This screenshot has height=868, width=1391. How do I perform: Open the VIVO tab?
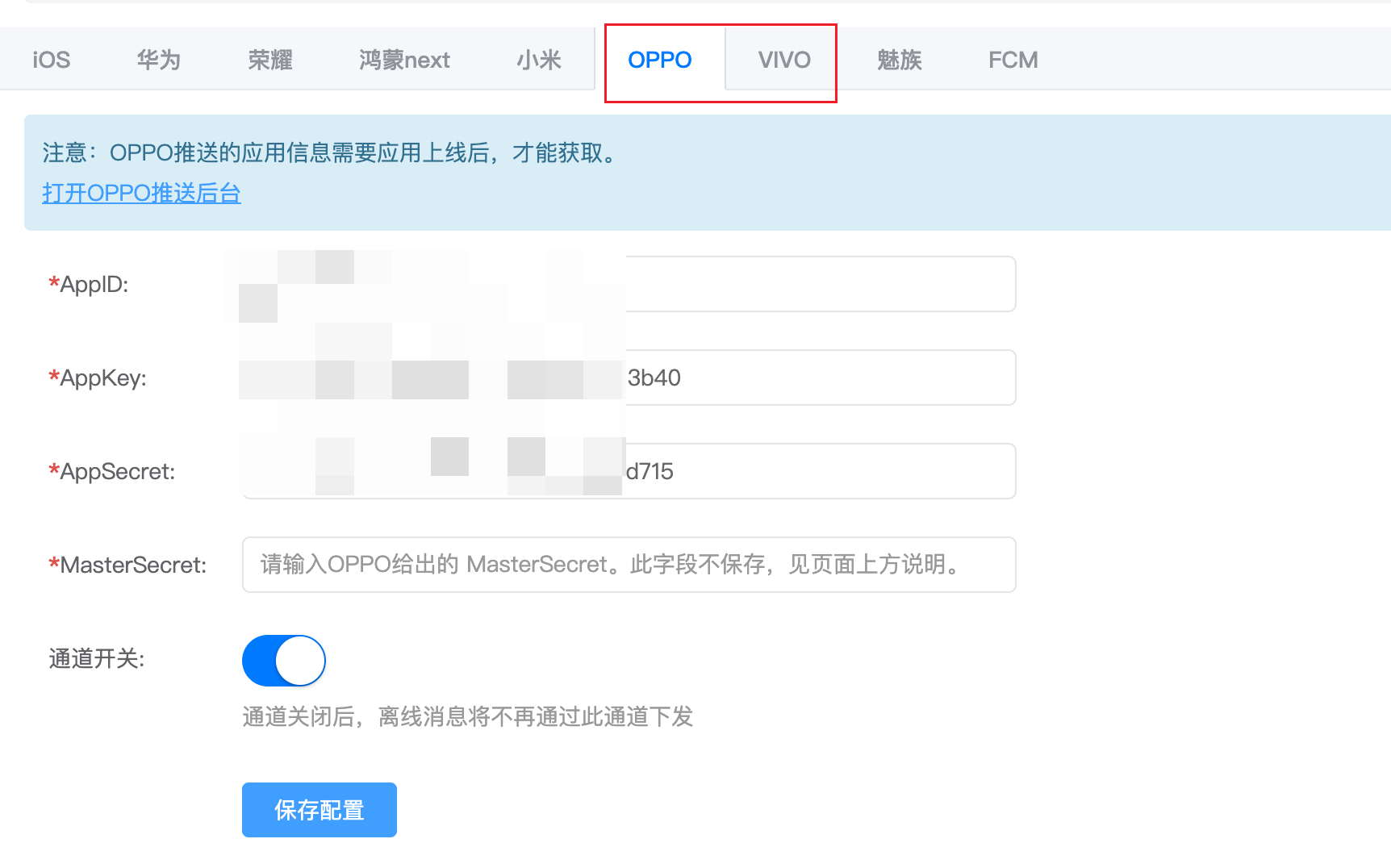click(x=783, y=60)
